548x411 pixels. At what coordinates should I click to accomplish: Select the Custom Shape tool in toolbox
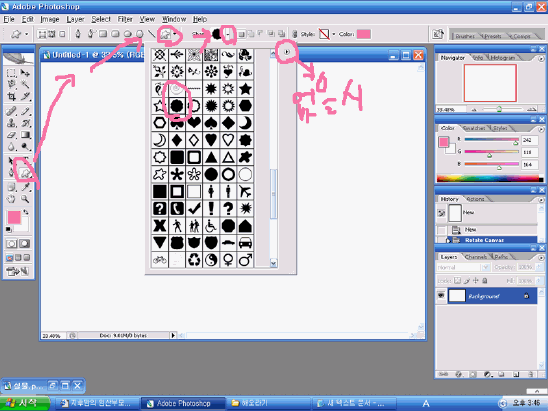pyautogui.click(x=25, y=173)
